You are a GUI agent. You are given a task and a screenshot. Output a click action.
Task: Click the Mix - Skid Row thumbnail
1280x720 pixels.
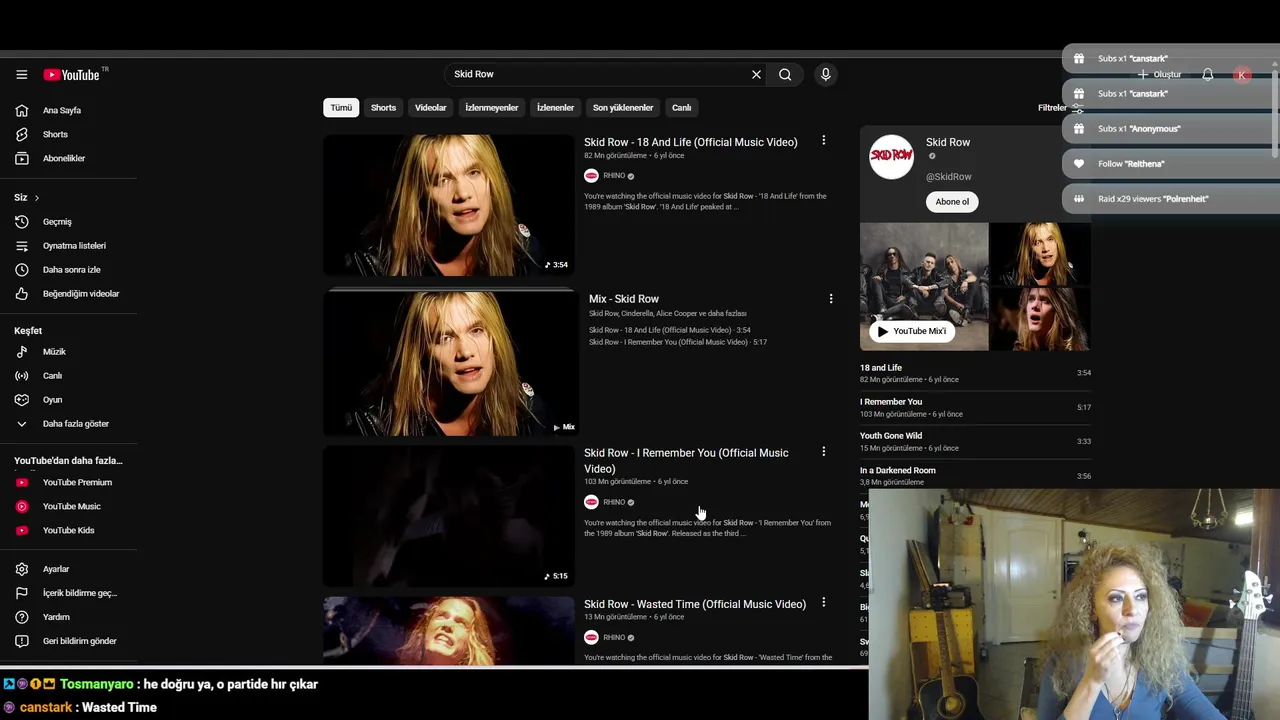pos(449,362)
